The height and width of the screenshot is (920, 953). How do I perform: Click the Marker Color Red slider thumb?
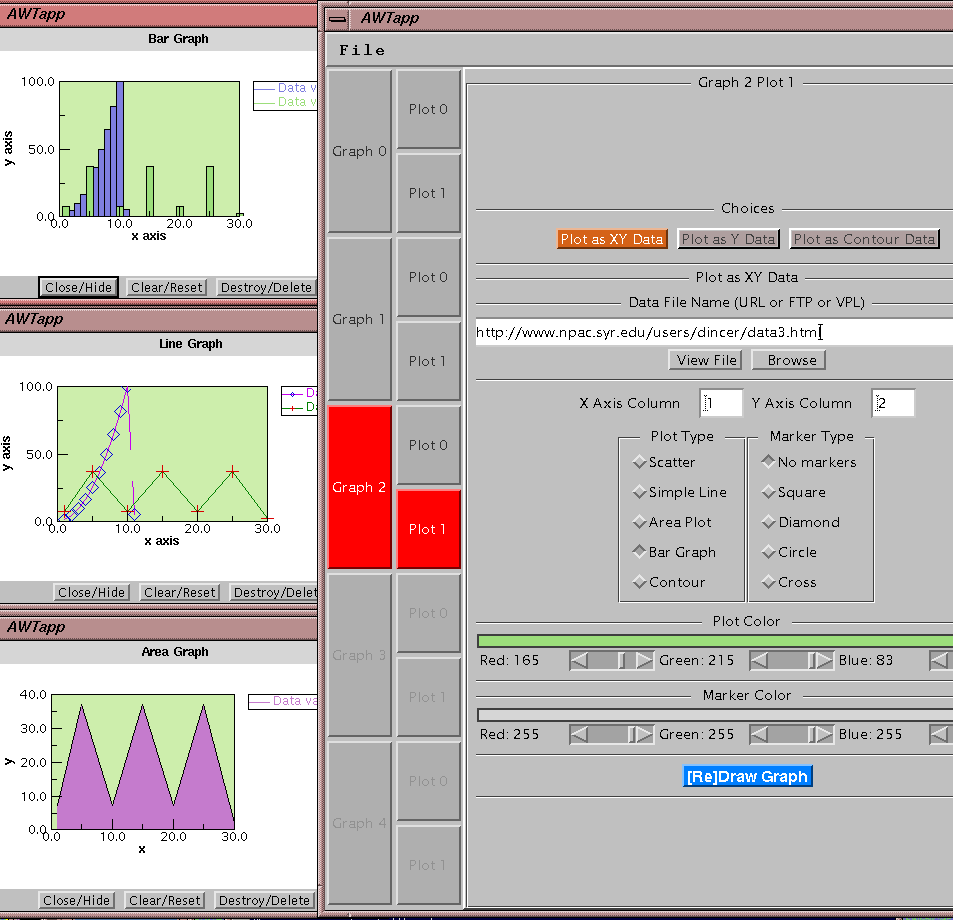pyautogui.click(x=631, y=734)
